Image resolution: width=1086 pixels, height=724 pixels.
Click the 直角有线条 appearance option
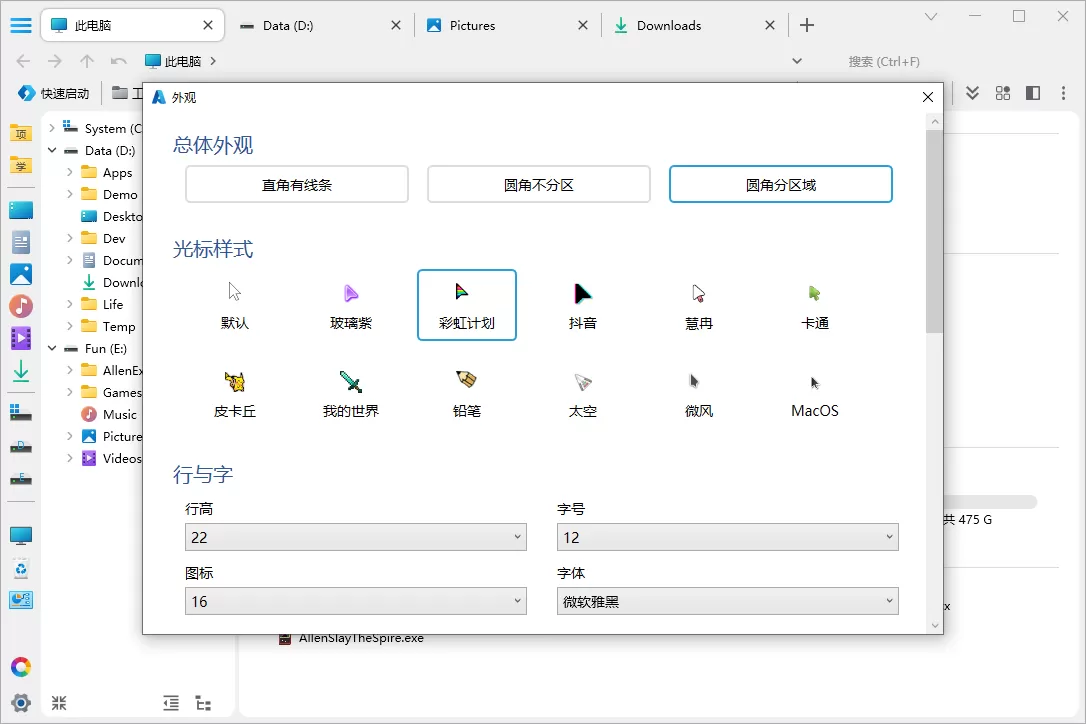click(296, 184)
